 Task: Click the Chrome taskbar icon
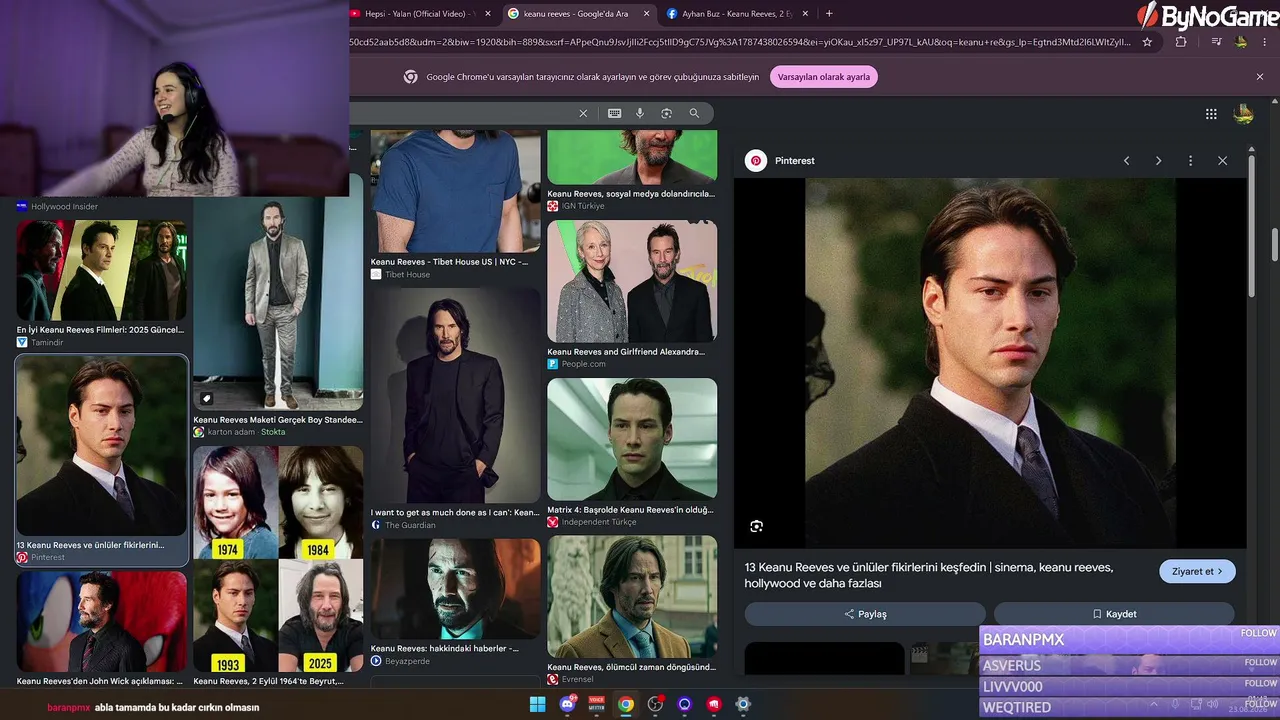point(625,704)
